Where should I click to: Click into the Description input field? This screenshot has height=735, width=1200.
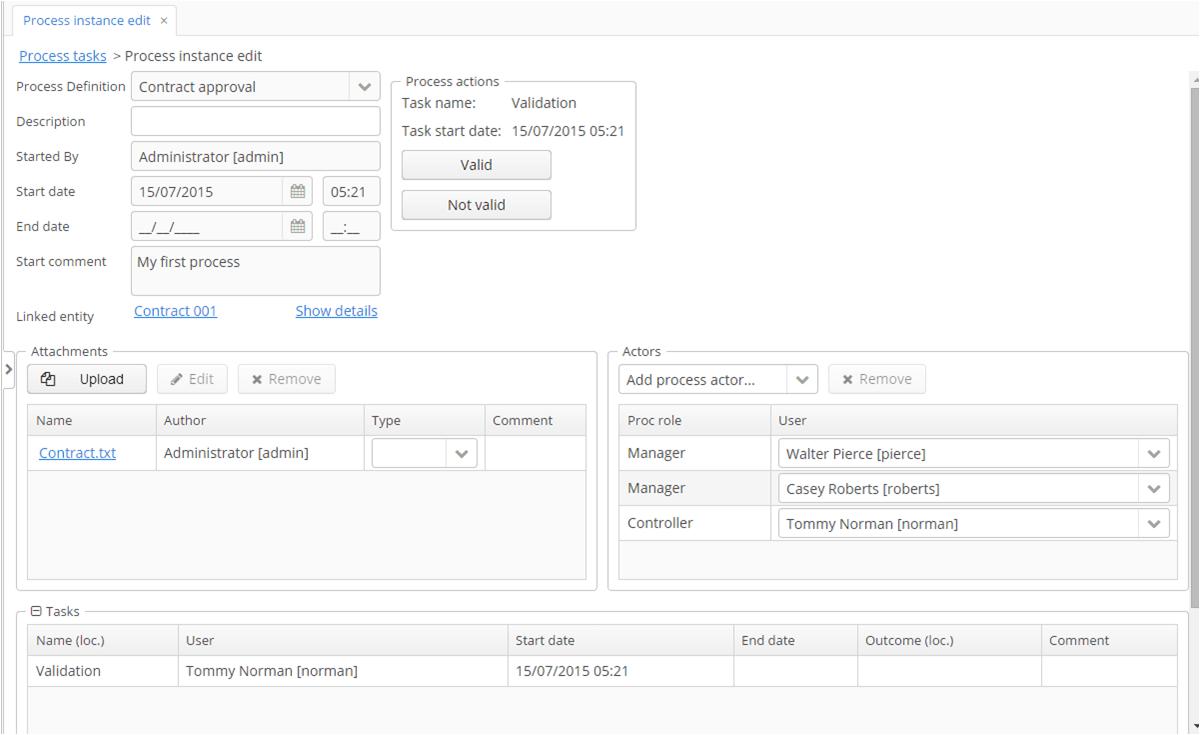(x=255, y=122)
